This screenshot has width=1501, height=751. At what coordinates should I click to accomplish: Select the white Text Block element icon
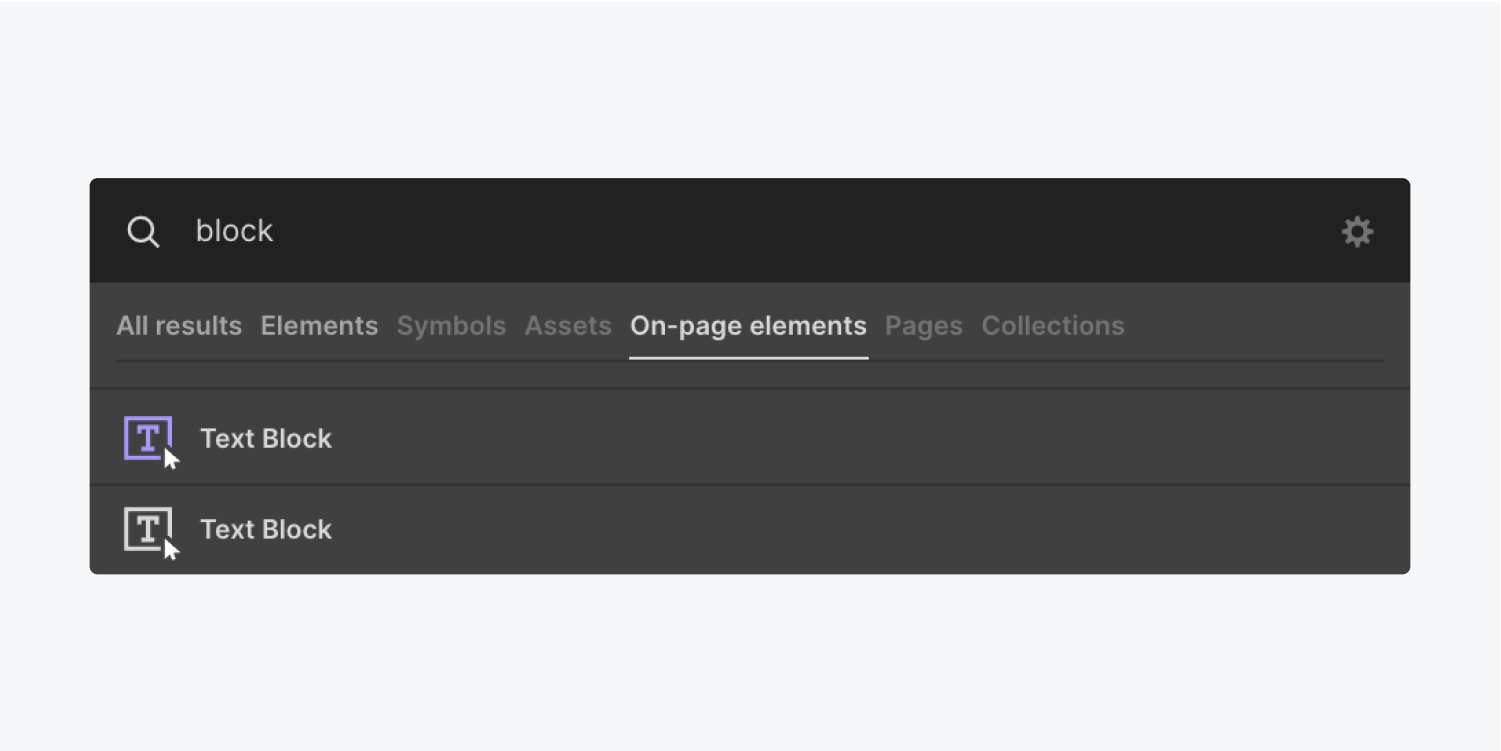pos(148,528)
